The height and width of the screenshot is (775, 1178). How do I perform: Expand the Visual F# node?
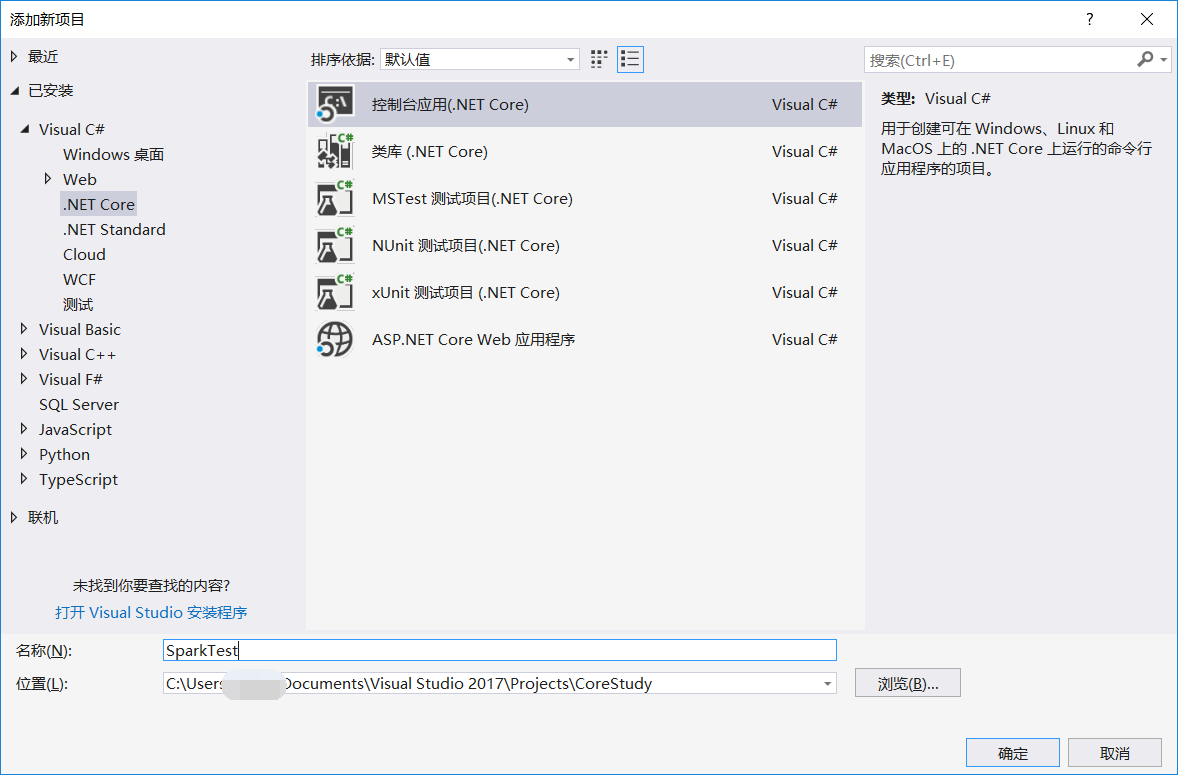point(24,378)
